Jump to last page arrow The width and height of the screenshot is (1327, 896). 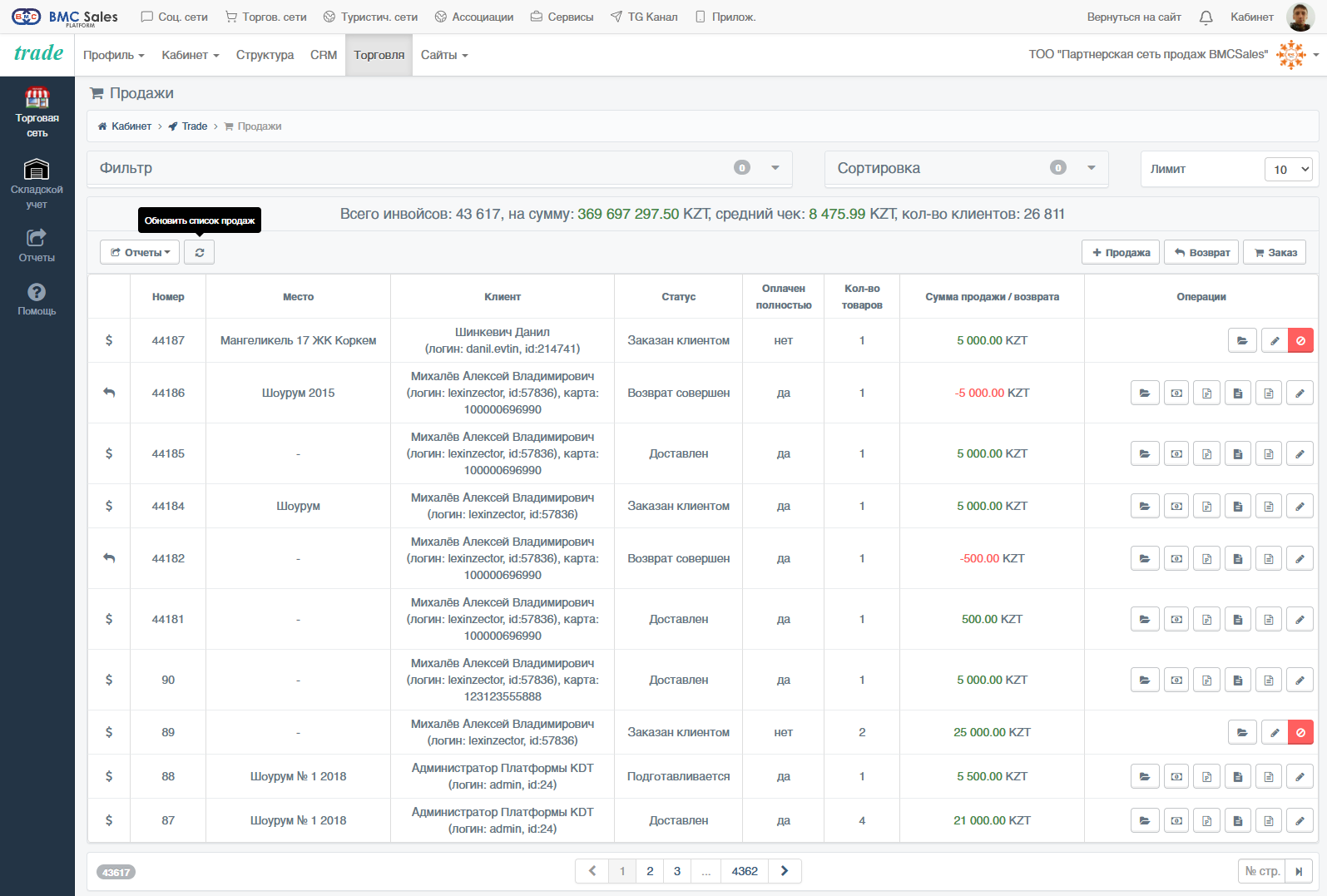point(1299,871)
